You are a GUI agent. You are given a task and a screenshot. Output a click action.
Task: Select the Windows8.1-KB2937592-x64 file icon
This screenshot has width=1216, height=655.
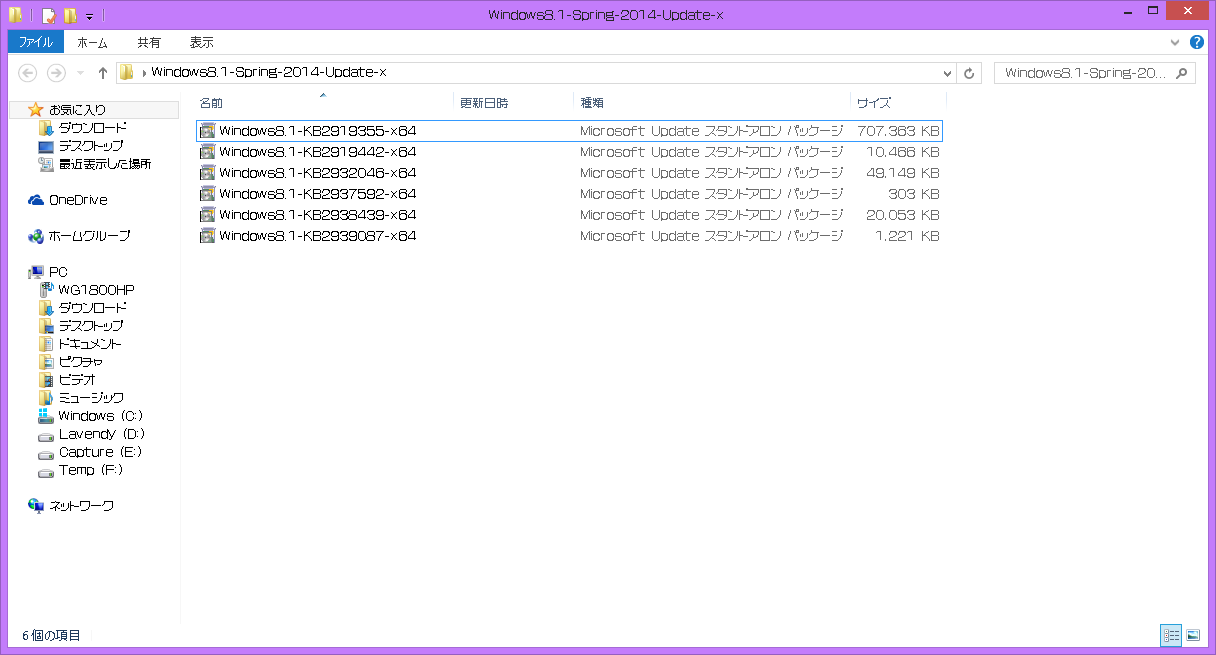(x=208, y=194)
